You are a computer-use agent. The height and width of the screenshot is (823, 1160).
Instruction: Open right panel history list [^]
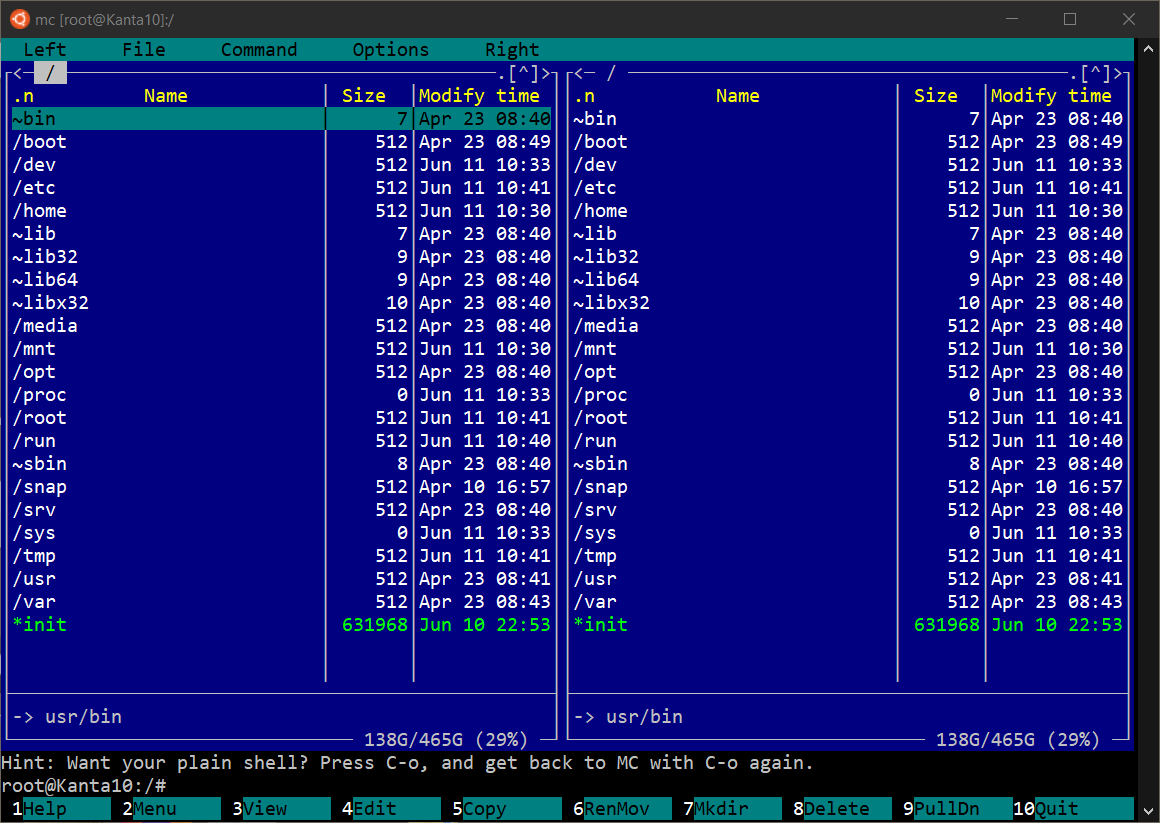(x=1095, y=73)
